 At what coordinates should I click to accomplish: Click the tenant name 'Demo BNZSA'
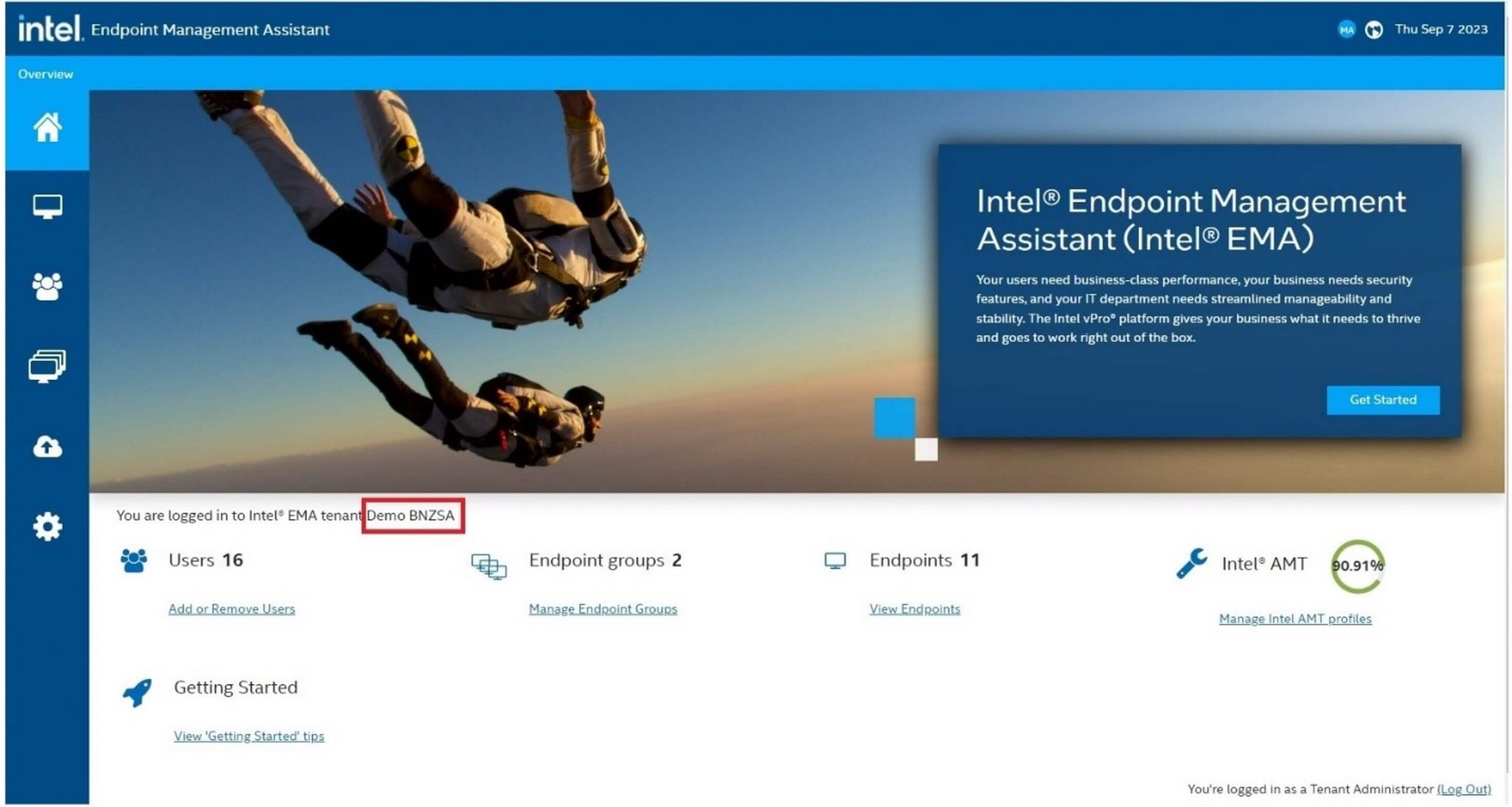pyautogui.click(x=411, y=515)
